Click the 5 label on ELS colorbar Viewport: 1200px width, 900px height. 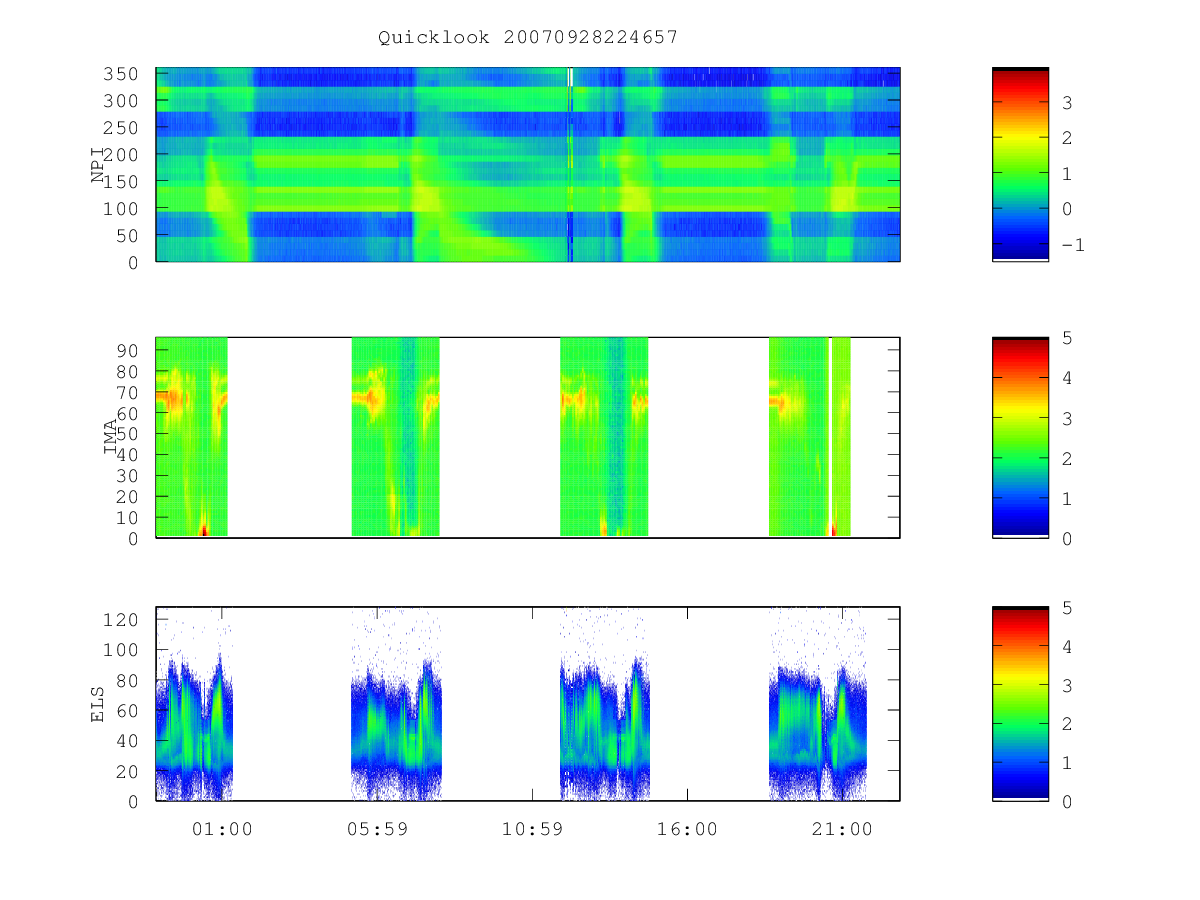click(1067, 608)
